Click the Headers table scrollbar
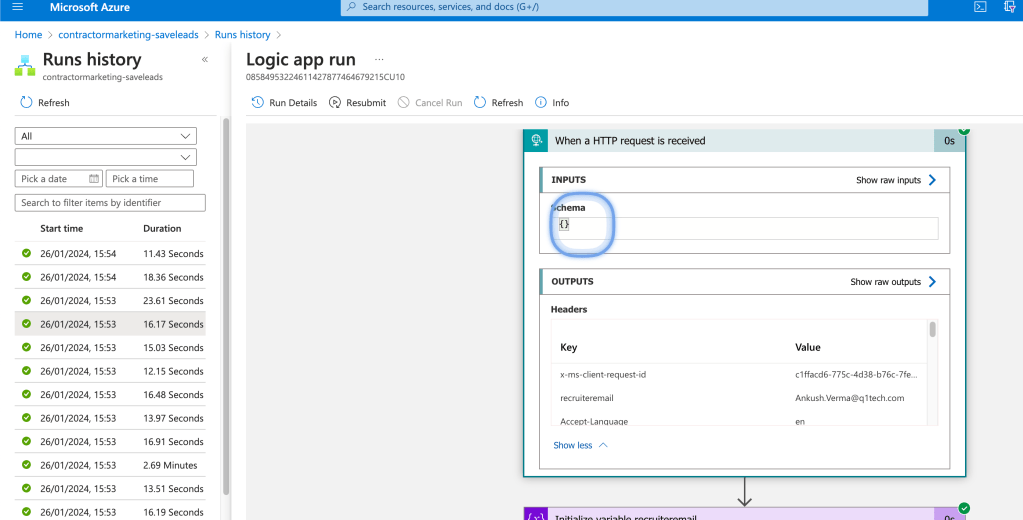1023x520 pixels. [x=933, y=329]
